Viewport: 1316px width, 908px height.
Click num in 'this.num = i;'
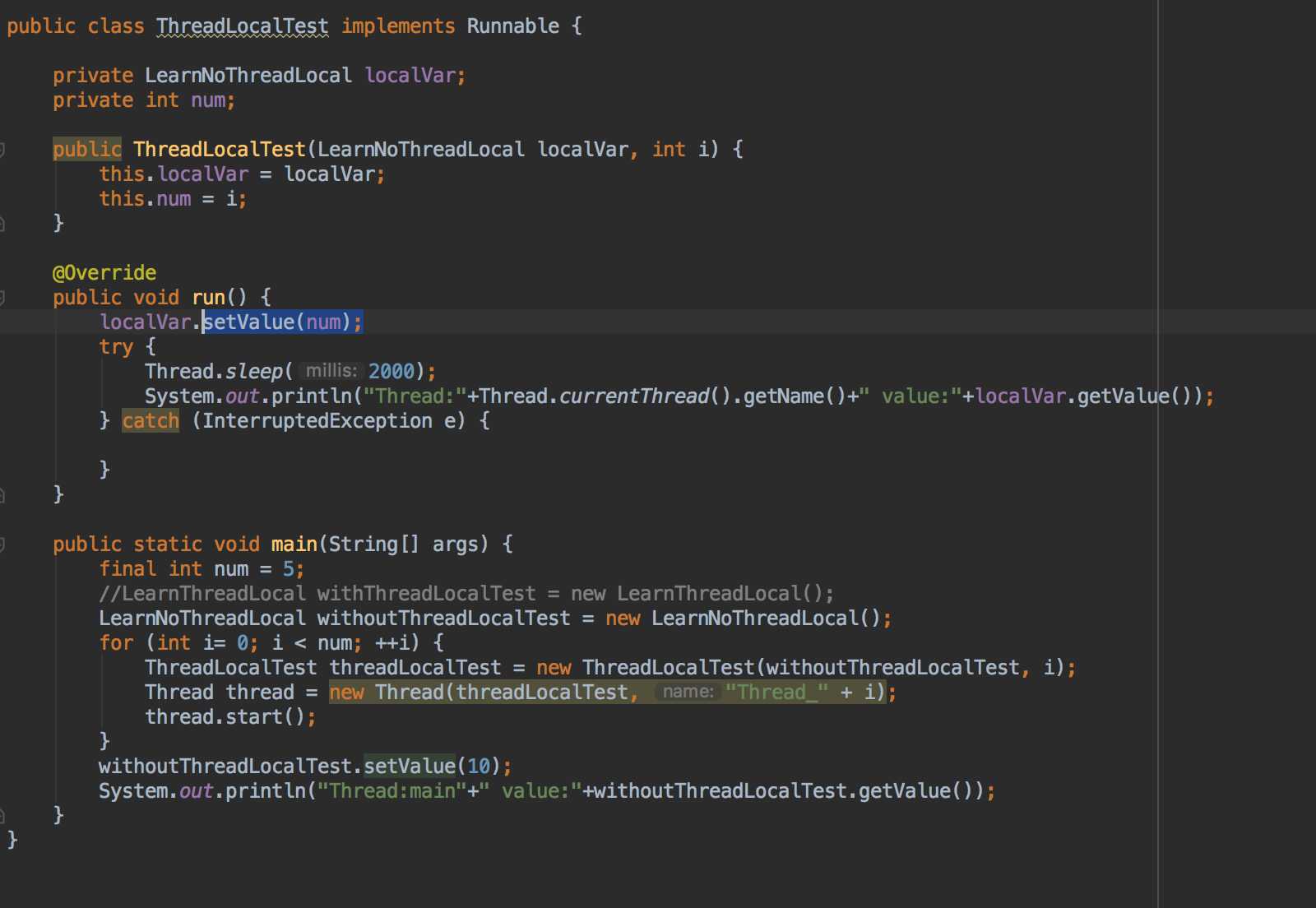(174, 199)
